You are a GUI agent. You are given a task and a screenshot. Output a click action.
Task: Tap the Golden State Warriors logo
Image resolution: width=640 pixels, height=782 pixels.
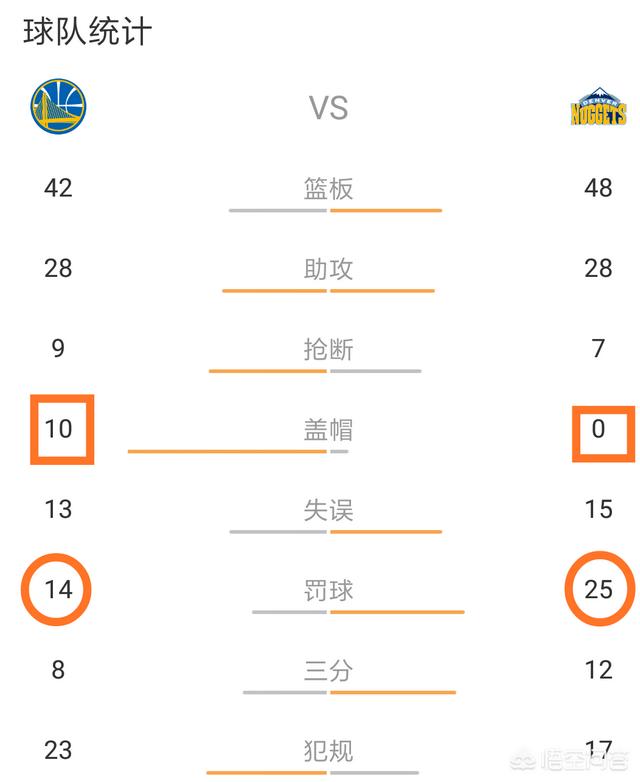58,106
